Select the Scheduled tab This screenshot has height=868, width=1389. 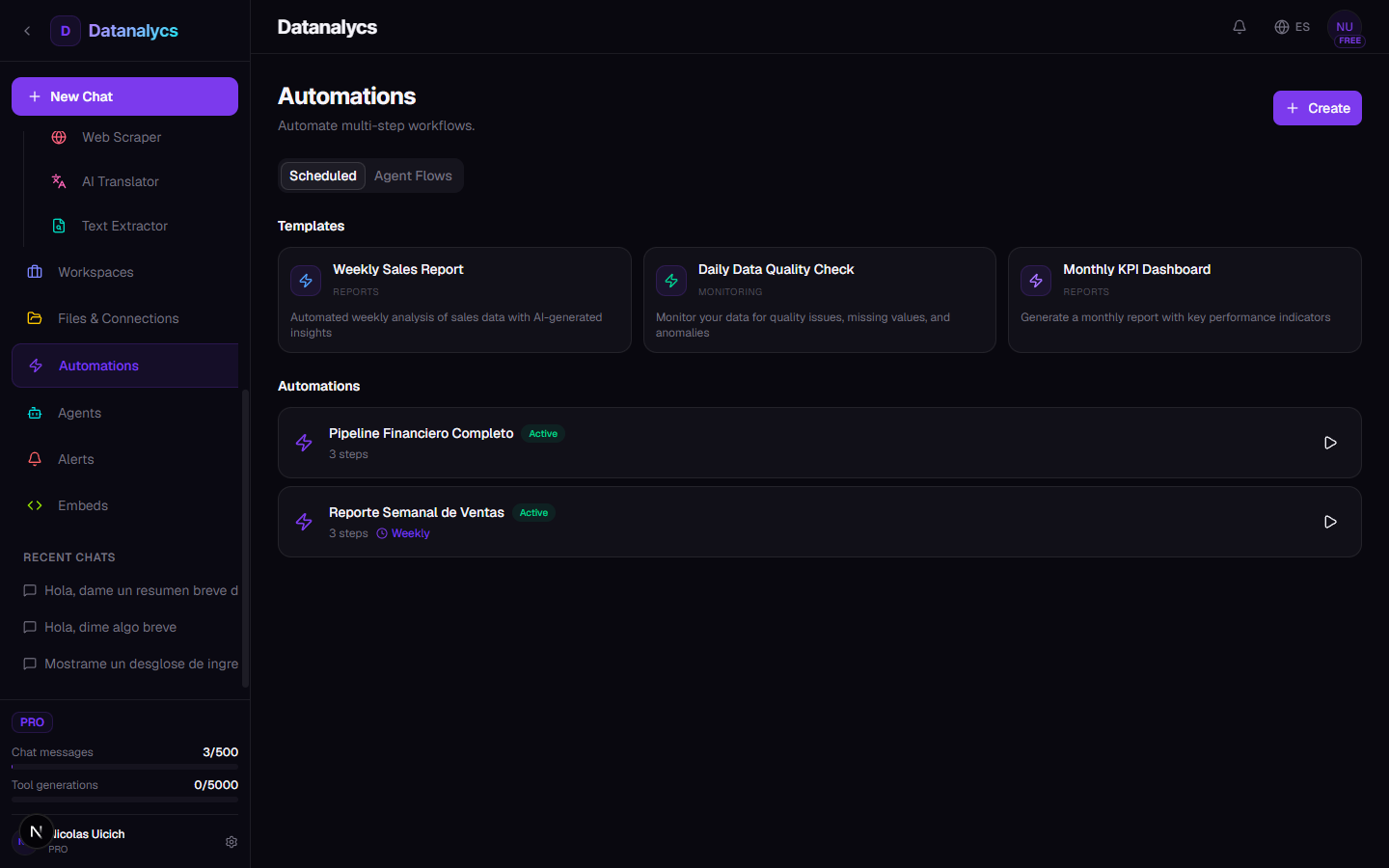pyautogui.click(x=322, y=176)
